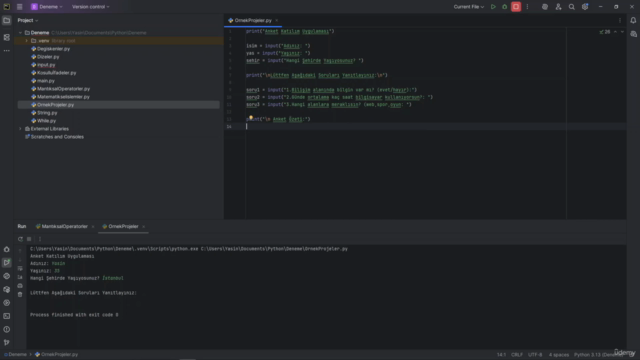Toggle soft-wrap in Run console
Viewport: 640px width, 360px height.
tap(20, 269)
